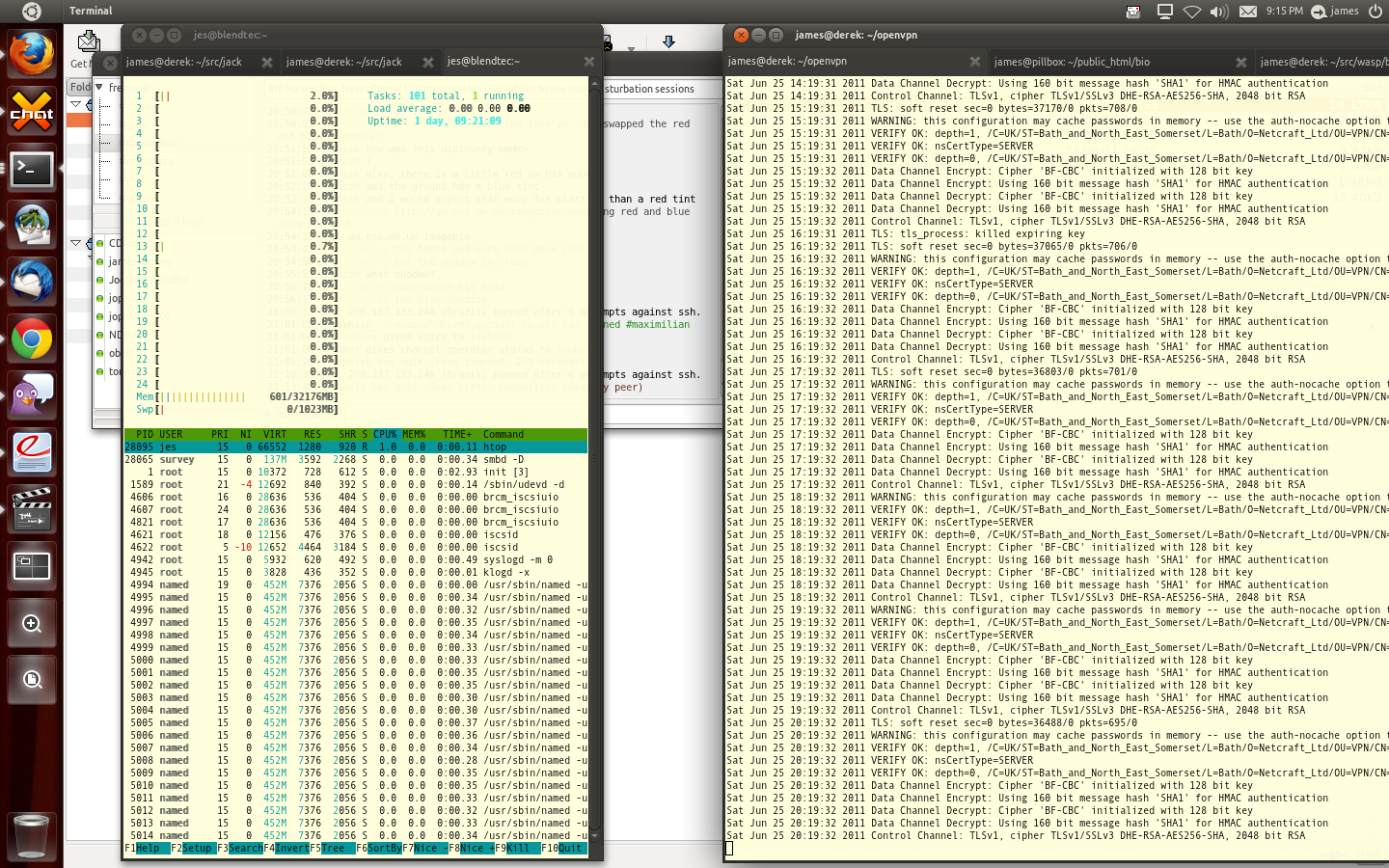1389x868 pixels.
Task: Open the Trash in the launcher
Action: coord(31,835)
